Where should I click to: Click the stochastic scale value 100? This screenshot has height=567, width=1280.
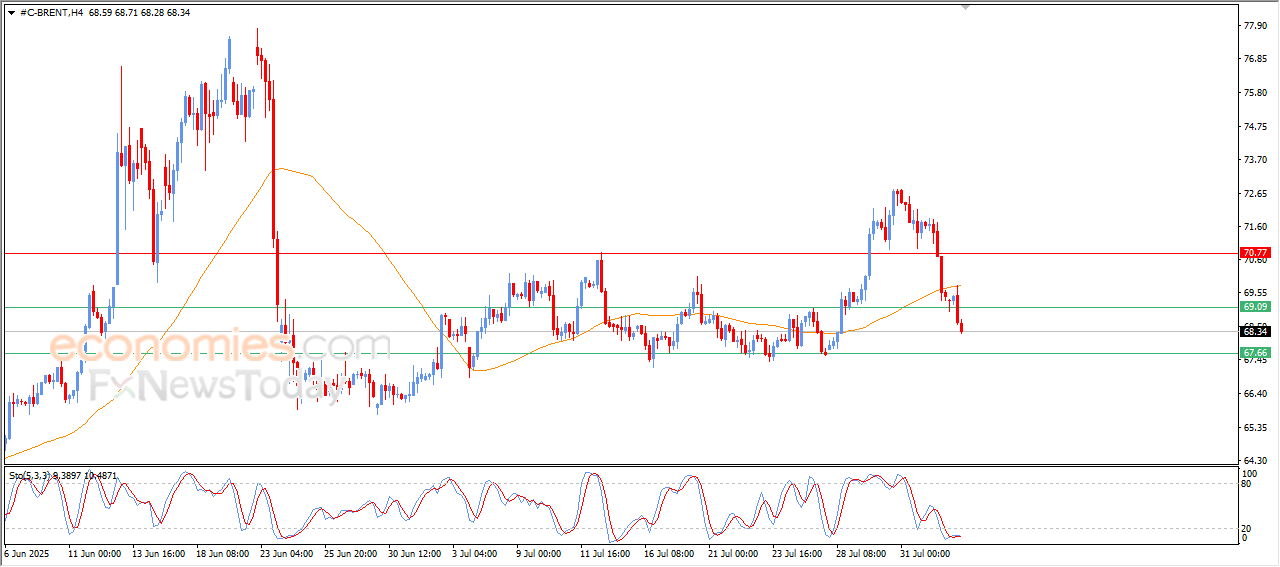(1249, 472)
